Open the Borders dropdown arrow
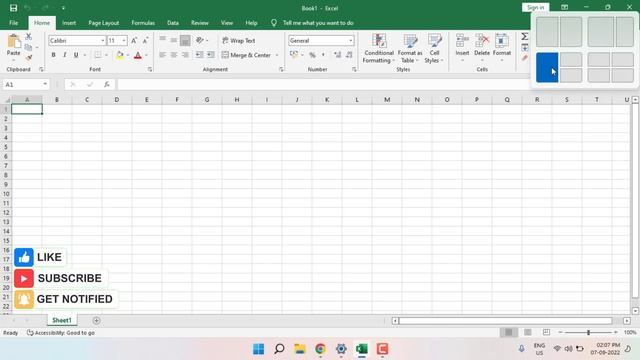Viewport: 640px width, 360px height. pyautogui.click(x=106, y=55)
